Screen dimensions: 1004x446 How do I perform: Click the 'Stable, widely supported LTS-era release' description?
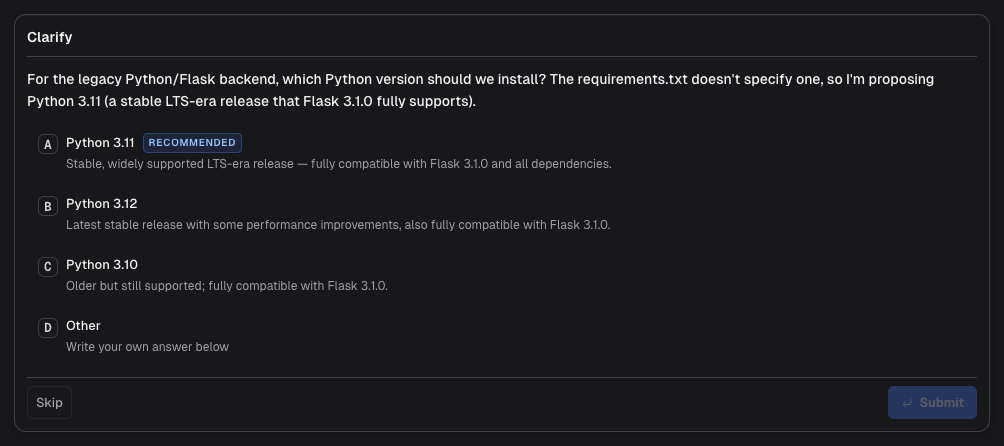click(x=339, y=164)
